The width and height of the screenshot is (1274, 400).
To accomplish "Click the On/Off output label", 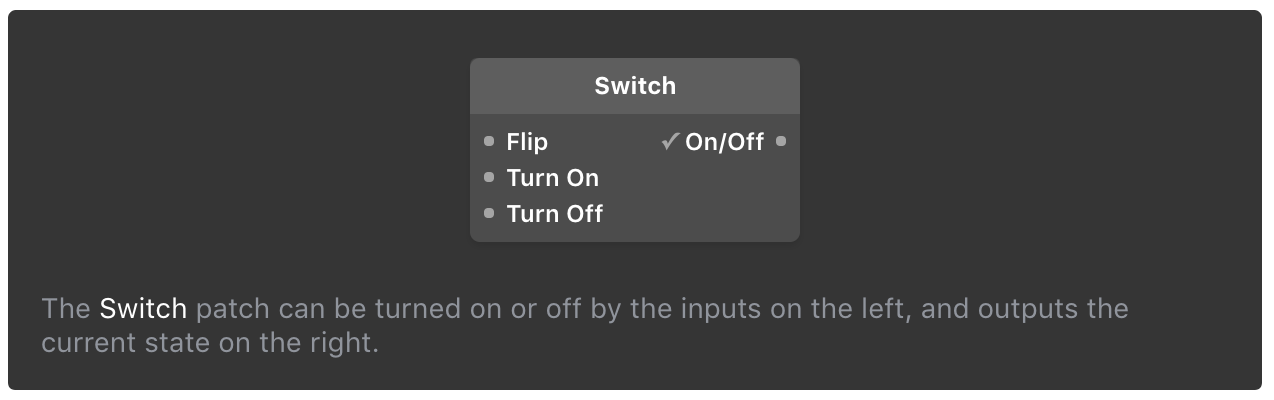I will point(724,142).
